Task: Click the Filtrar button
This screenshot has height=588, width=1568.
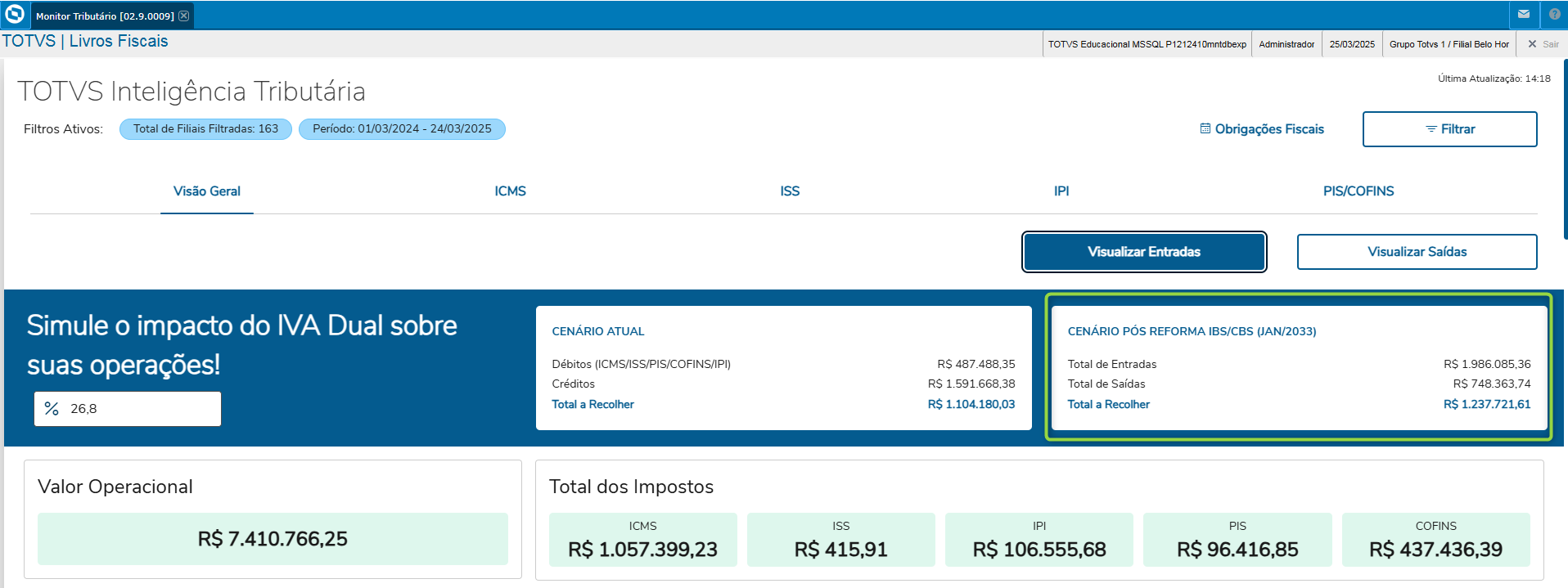Action: [x=1450, y=129]
